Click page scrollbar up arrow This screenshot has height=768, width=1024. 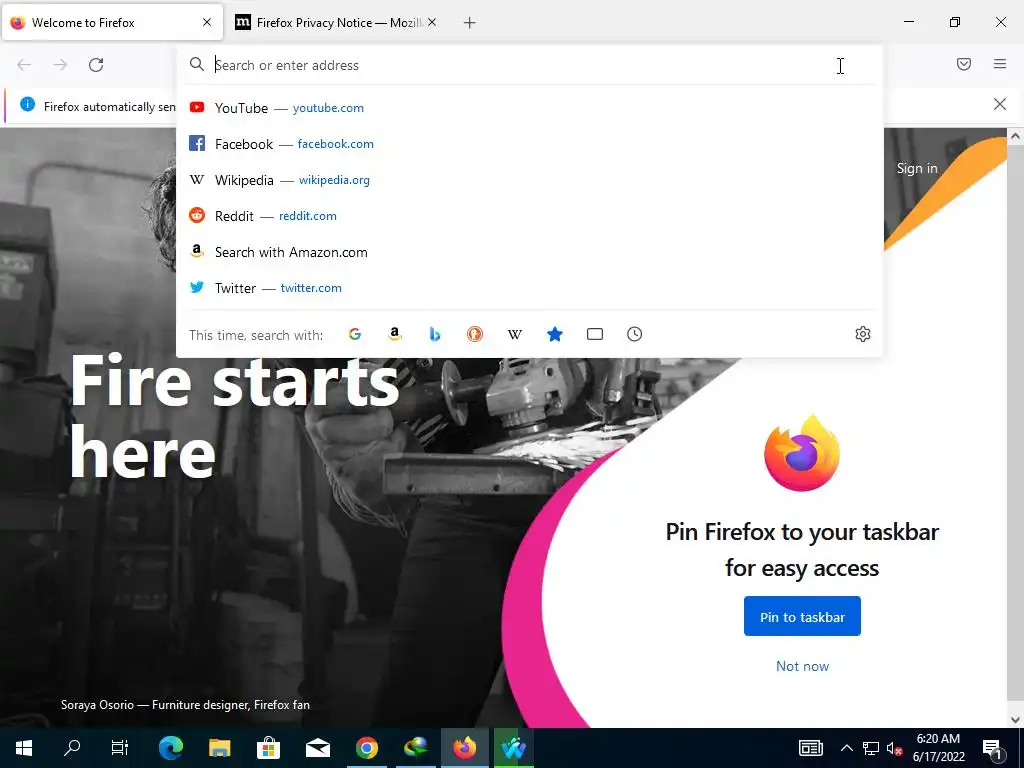(1015, 136)
